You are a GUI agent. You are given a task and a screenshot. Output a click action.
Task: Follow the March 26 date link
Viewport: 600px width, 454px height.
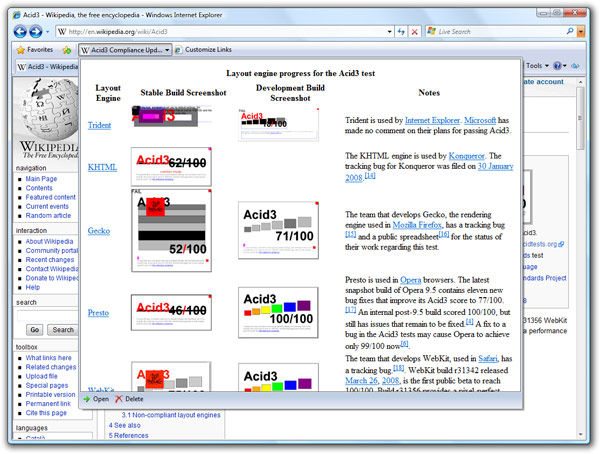[x=361, y=381]
